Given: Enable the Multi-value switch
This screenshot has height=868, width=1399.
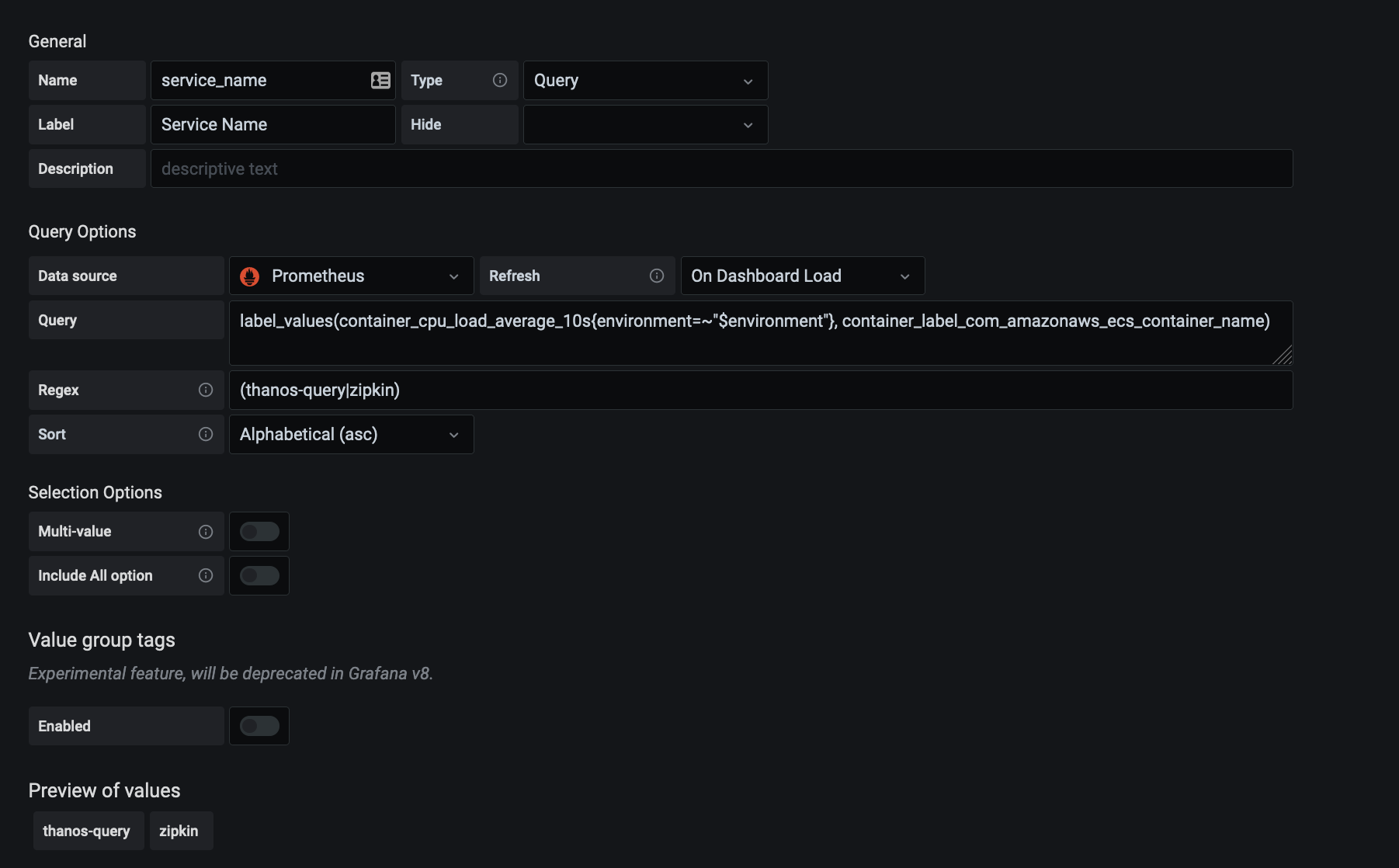Looking at the screenshot, I should pyautogui.click(x=259, y=531).
